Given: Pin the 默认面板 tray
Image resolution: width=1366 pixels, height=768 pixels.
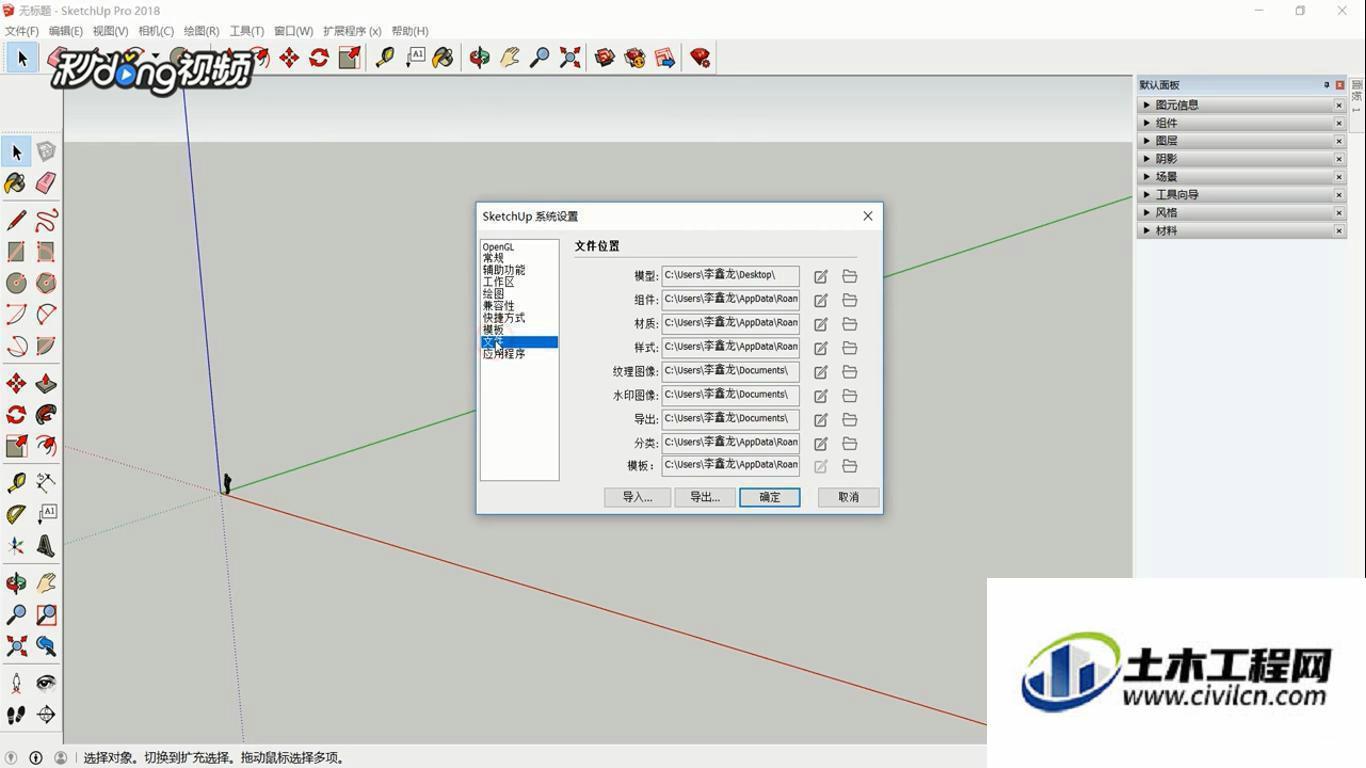Looking at the screenshot, I should pyautogui.click(x=1327, y=85).
